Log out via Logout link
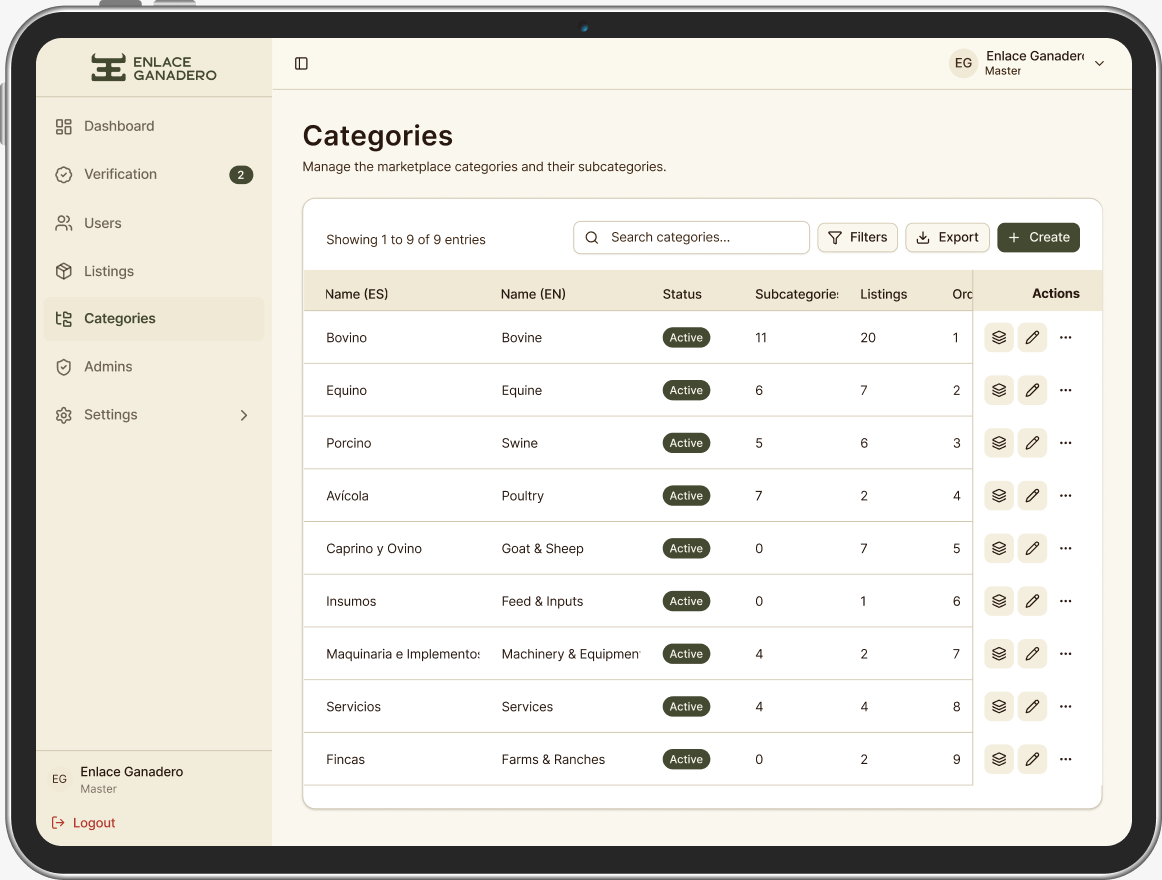The height and width of the screenshot is (880, 1162). coord(84,822)
